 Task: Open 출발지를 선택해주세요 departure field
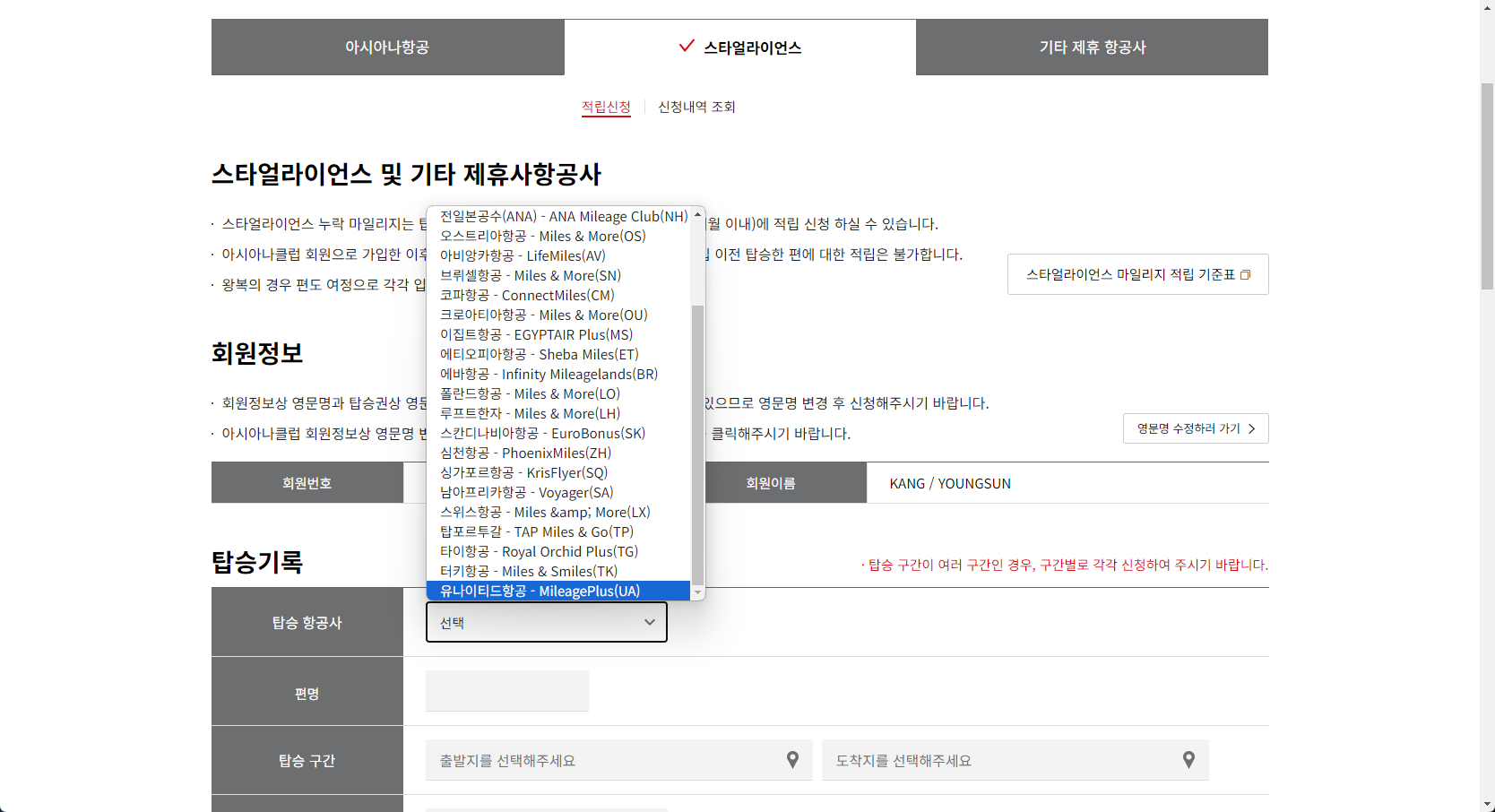click(619, 760)
